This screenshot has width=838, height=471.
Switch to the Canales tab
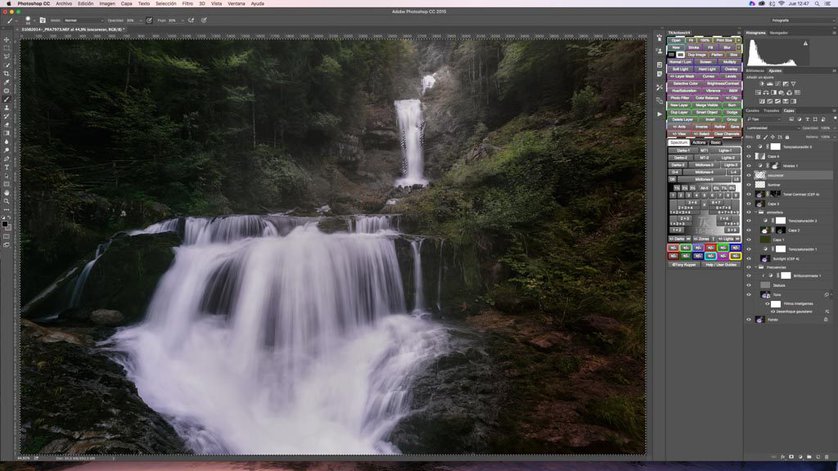pyautogui.click(x=753, y=110)
